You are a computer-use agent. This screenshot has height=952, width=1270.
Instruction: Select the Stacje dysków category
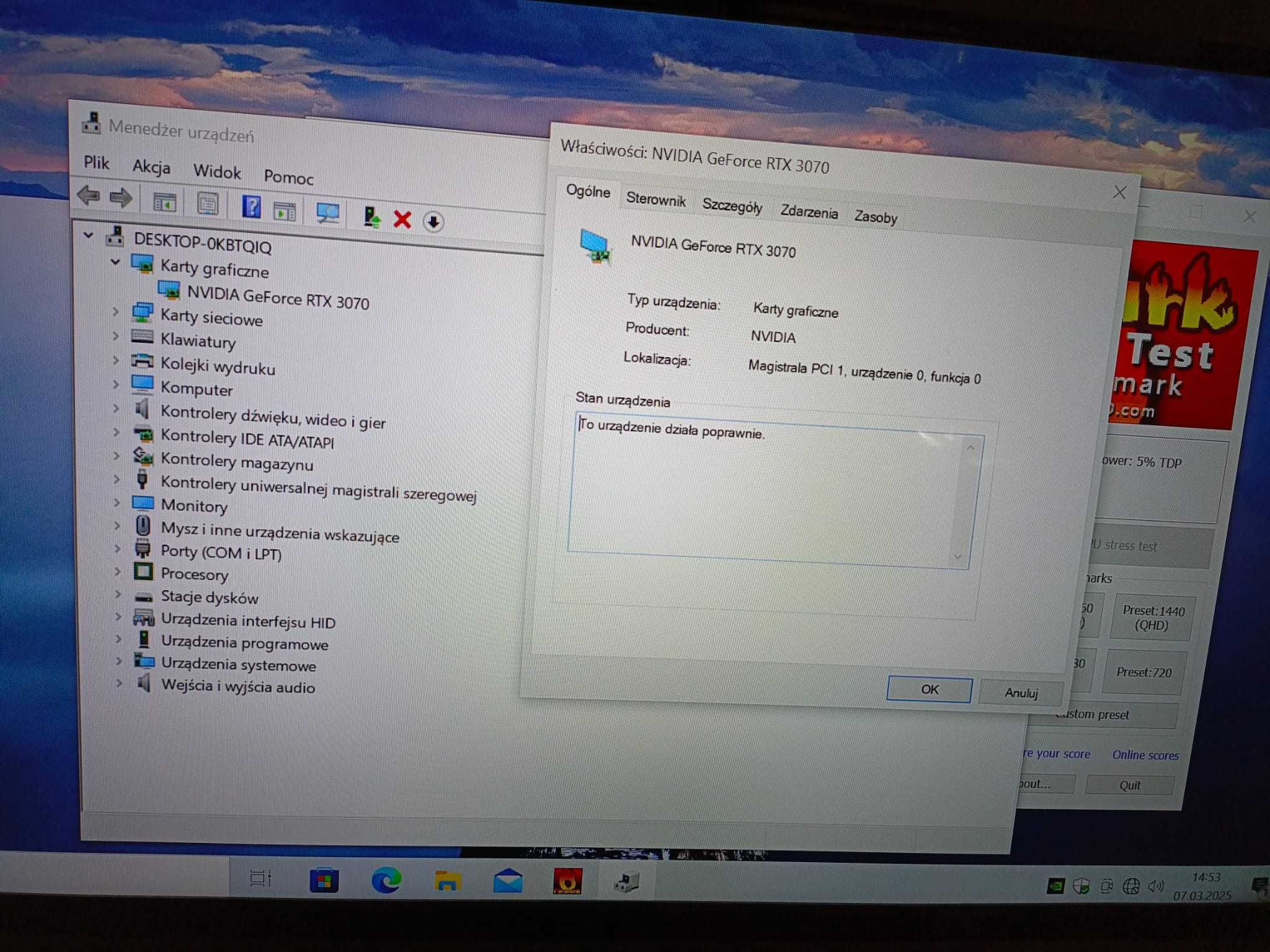coord(210,597)
